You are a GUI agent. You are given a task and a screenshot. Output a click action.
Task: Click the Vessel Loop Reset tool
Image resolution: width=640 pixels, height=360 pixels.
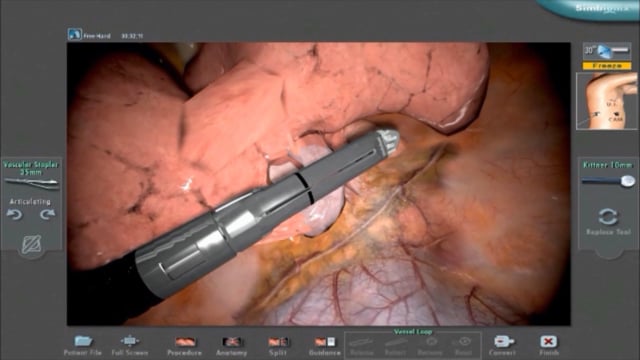[464, 346]
